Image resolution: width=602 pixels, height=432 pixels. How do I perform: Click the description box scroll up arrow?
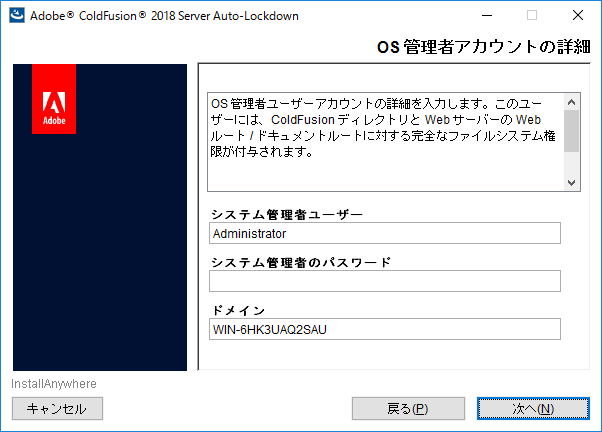[571, 102]
